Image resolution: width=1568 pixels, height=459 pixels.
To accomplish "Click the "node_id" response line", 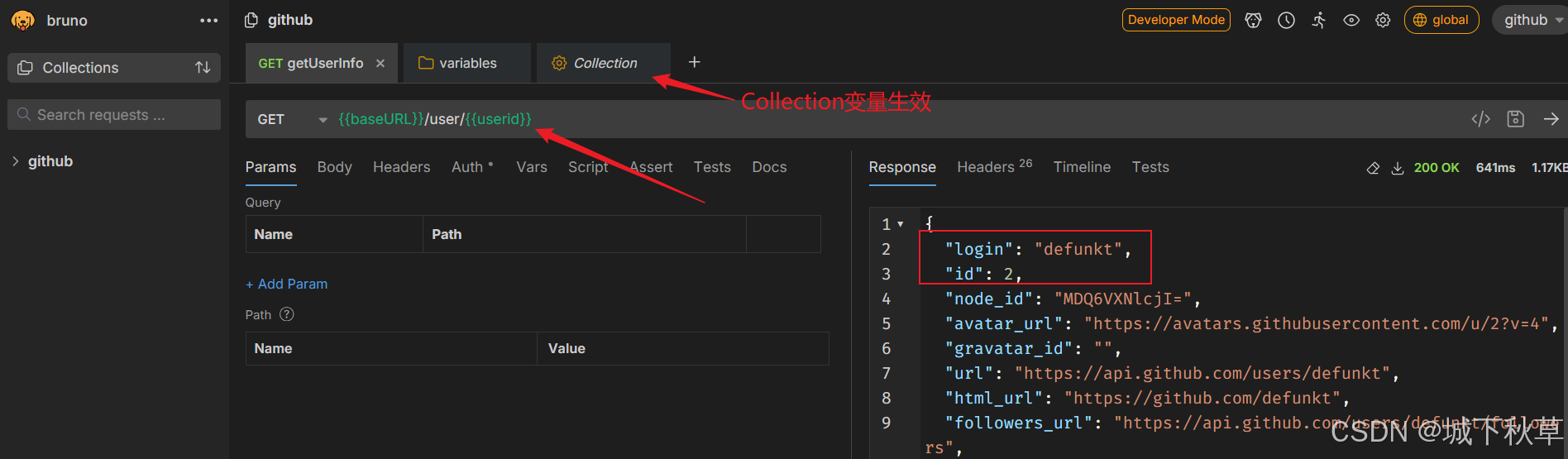I will pos(1073,299).
